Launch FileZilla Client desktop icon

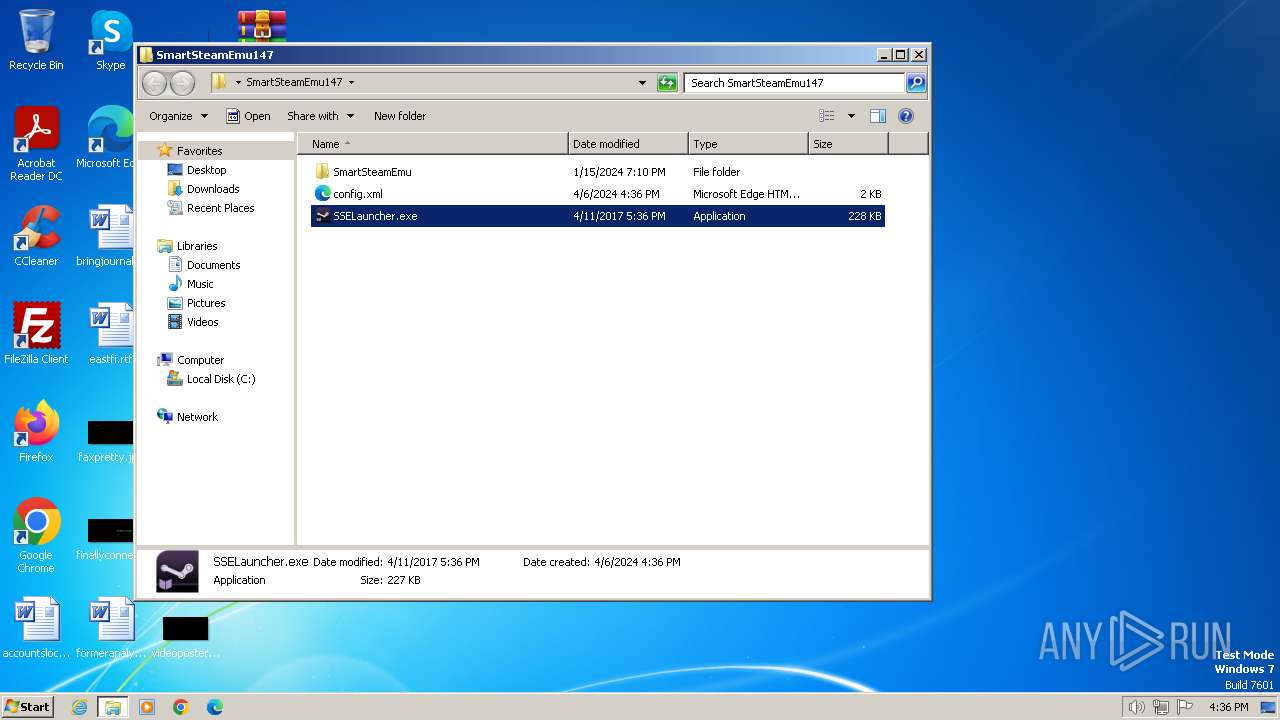(x=36, y=334)
